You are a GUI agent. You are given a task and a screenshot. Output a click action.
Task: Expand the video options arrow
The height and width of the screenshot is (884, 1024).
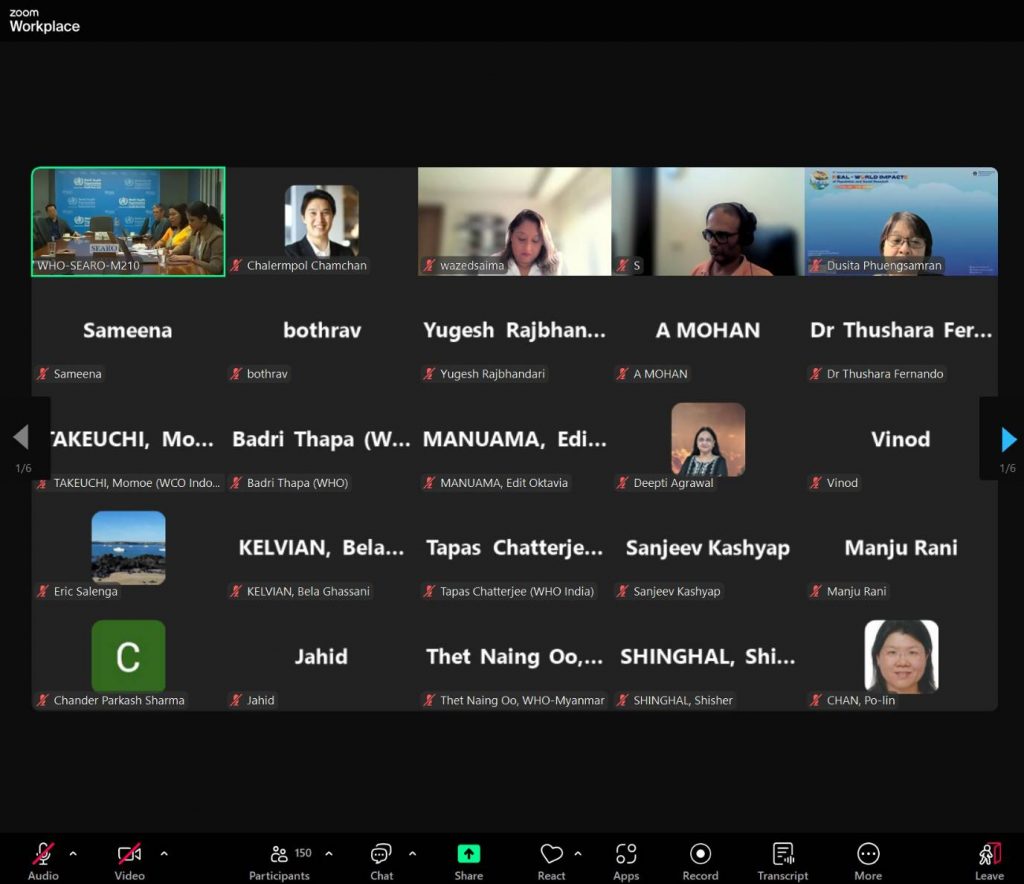point(164,854)
